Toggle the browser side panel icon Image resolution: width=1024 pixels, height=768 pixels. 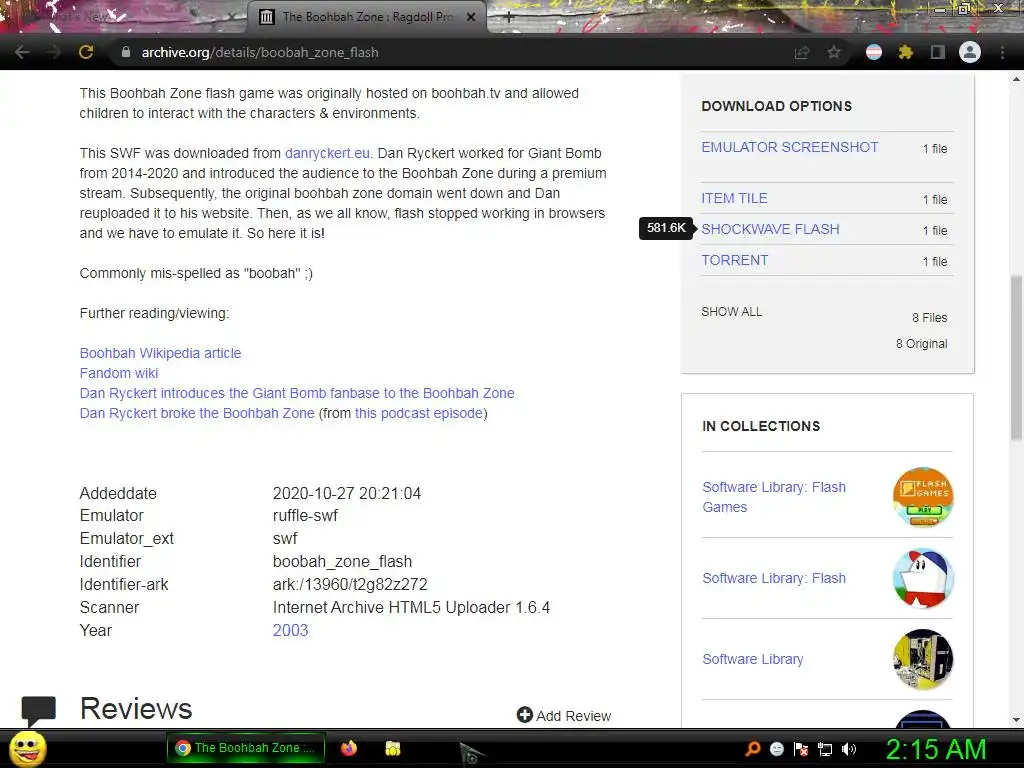click(x=937, y=52)
